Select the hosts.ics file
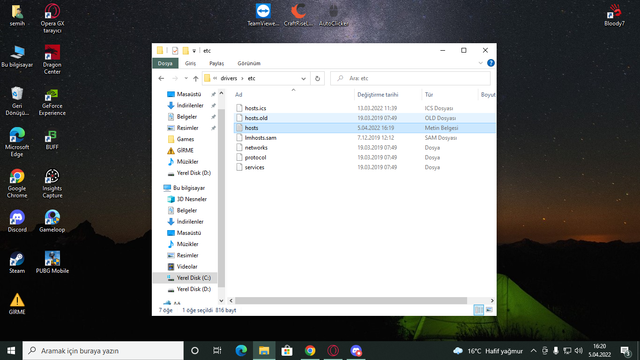The height and width of the screenshot is (360, 640). [255, 108]
